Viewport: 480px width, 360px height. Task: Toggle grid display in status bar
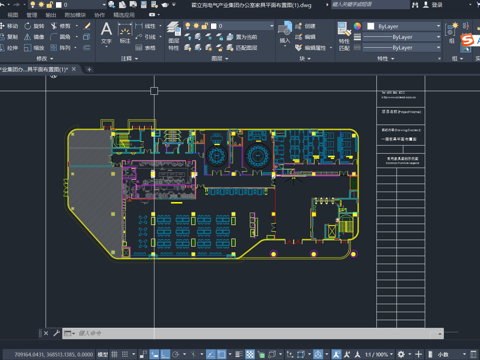[x=114, y=354]
